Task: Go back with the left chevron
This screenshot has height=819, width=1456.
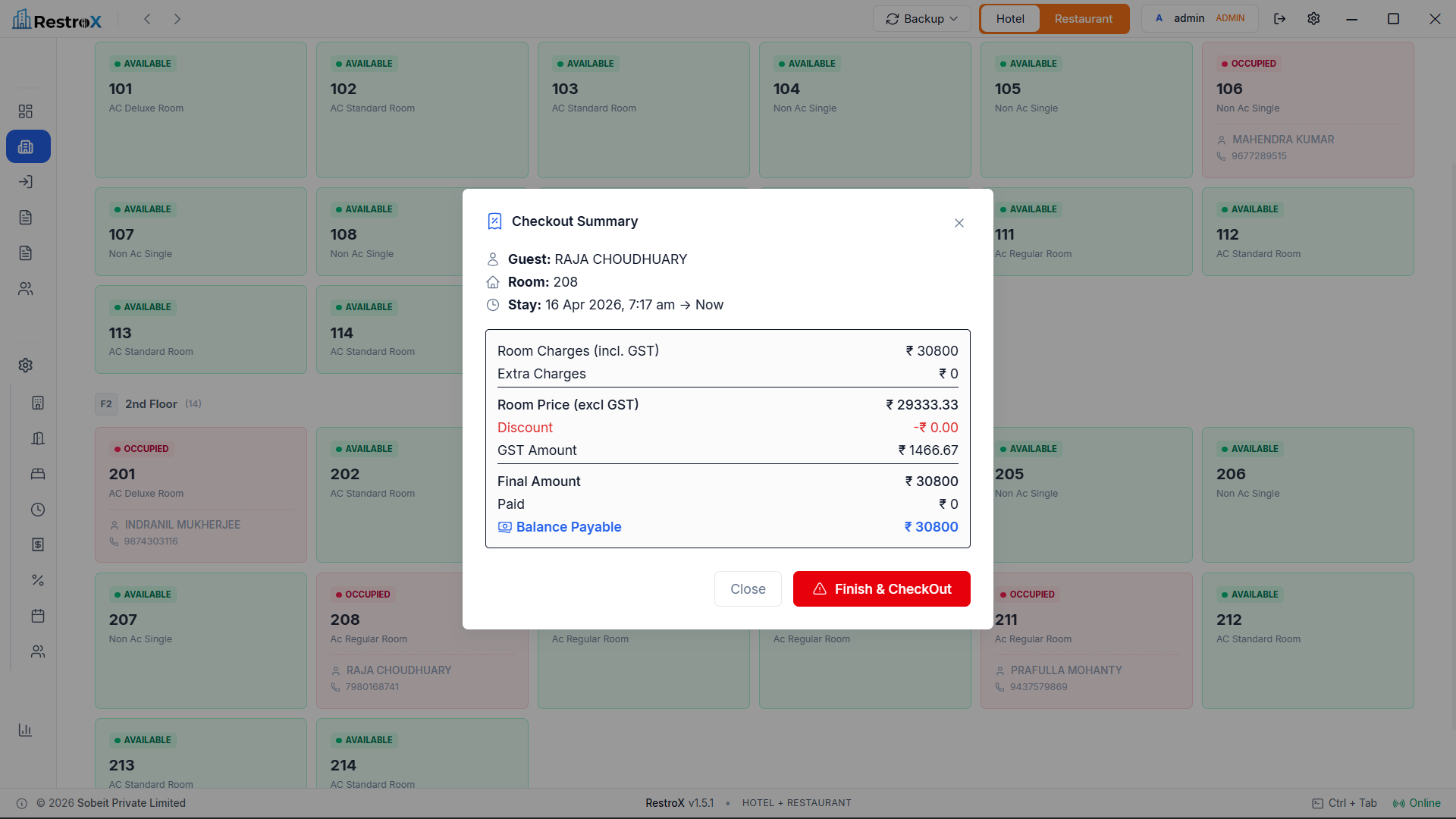Action: 148,19
